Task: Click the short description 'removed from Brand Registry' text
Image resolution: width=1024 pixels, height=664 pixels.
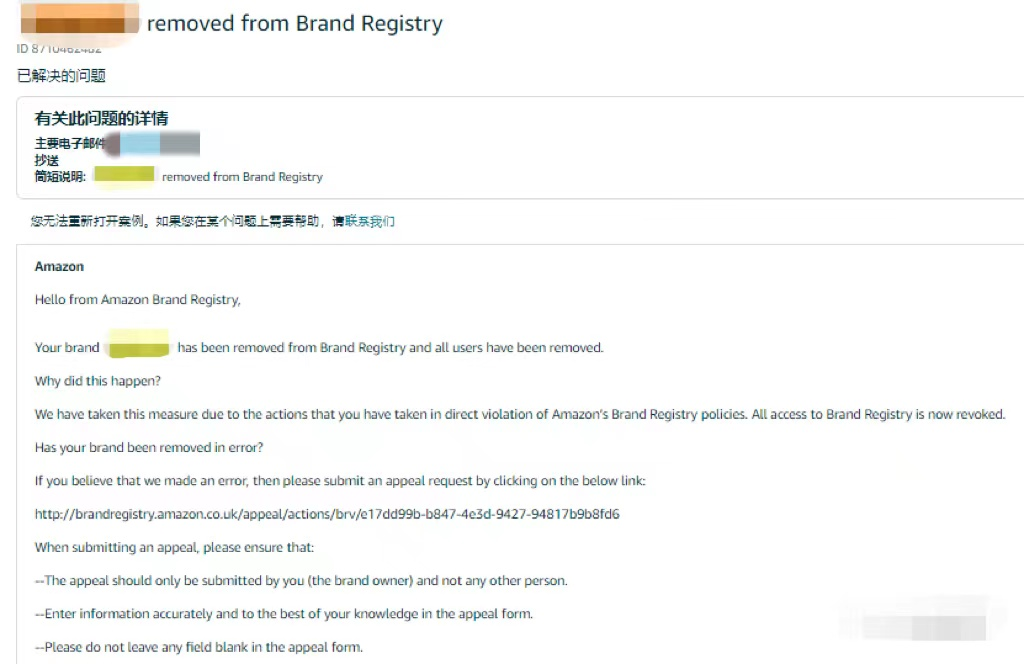Action: 242,177
